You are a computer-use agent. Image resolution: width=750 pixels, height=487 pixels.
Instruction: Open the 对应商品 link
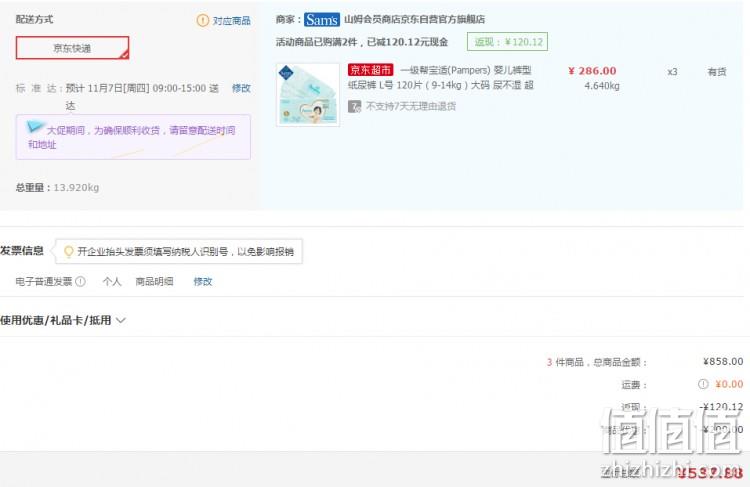click(x=232, y=21)
